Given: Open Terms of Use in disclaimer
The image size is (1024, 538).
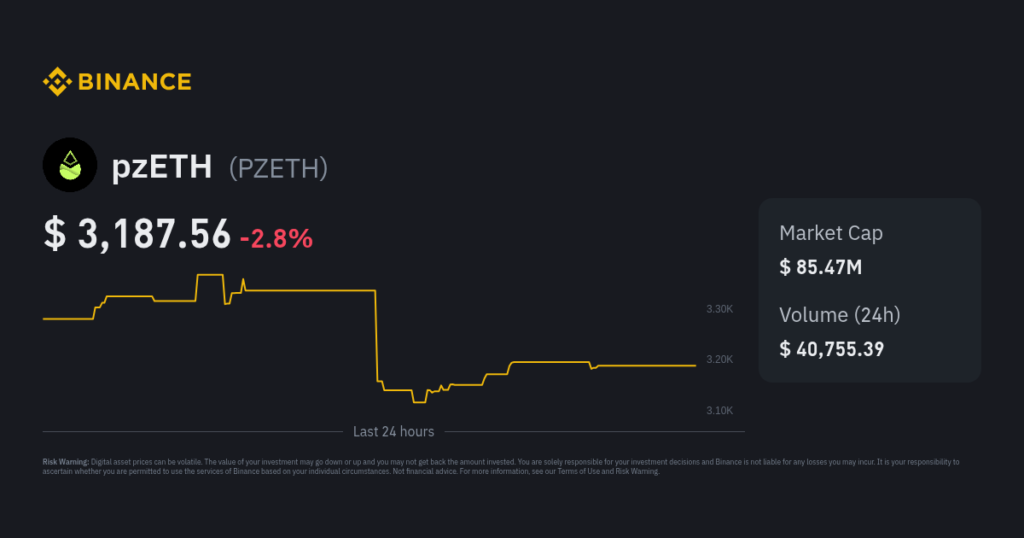Looking at the screenshot, I should tap(578, 471).
